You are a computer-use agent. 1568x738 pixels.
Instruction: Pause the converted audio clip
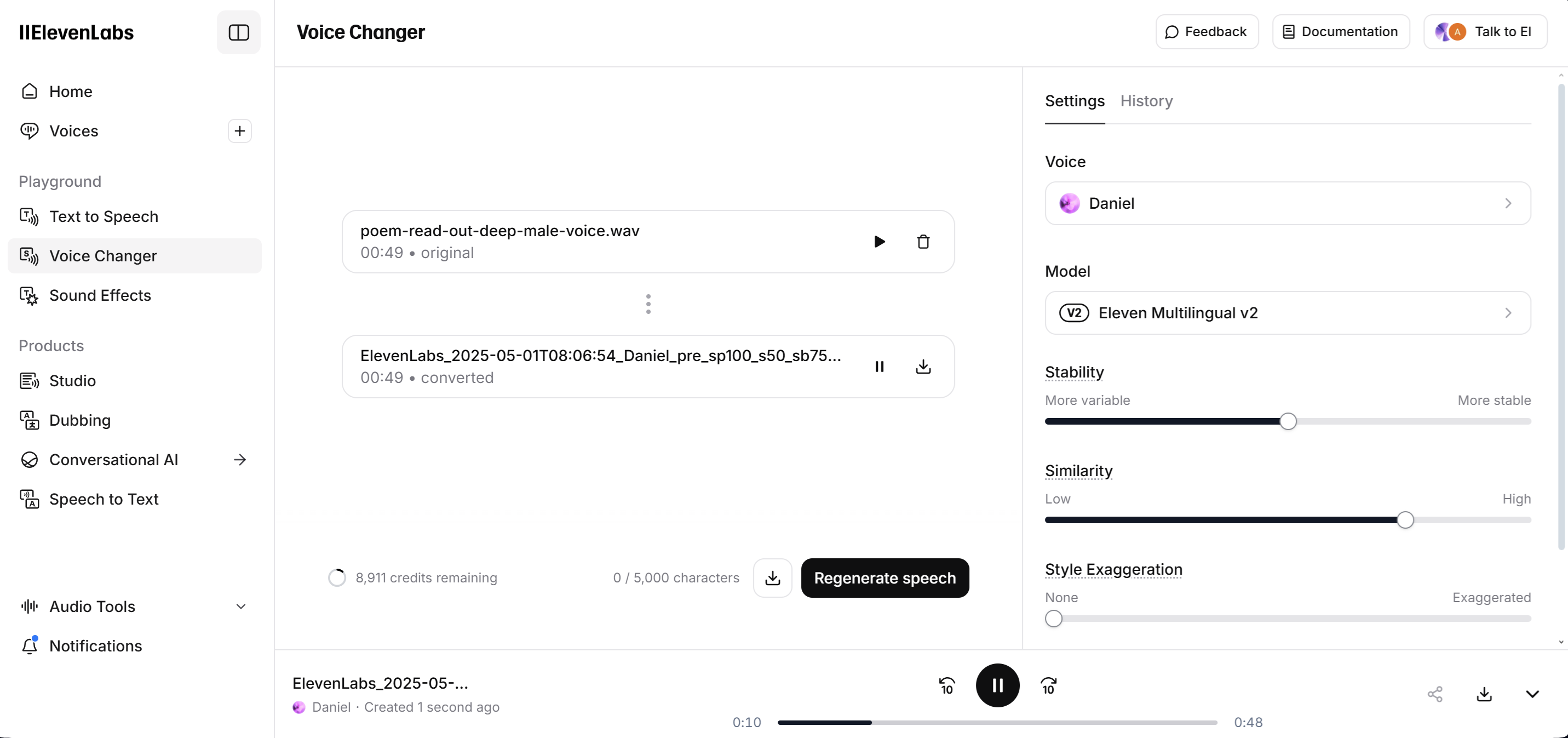tap(879, 367)
